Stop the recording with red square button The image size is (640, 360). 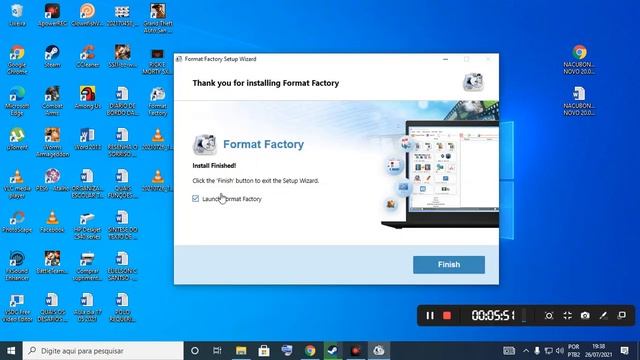pyautogui.click(x=447, y=316)
